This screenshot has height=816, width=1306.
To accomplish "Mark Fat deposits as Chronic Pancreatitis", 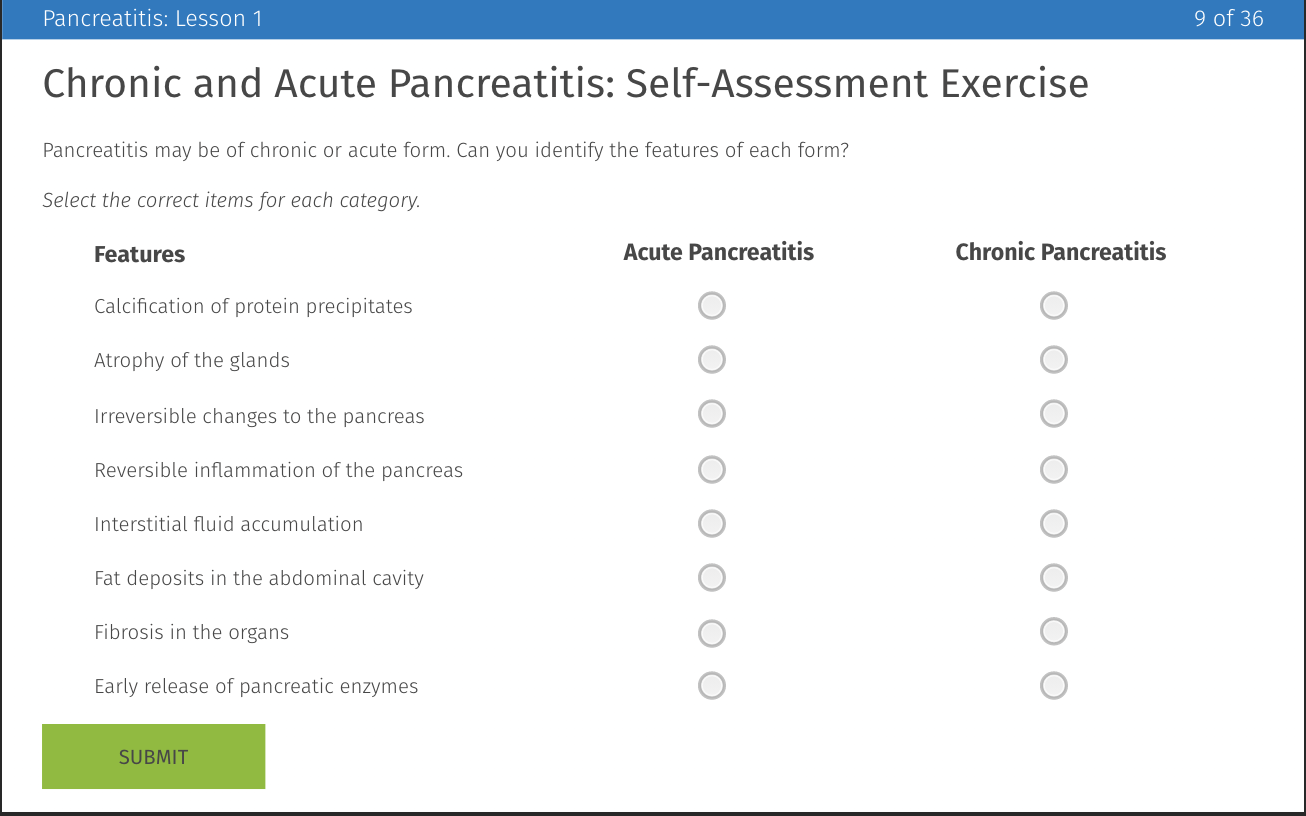I will pyautogui.click(x=1053, y=577).
